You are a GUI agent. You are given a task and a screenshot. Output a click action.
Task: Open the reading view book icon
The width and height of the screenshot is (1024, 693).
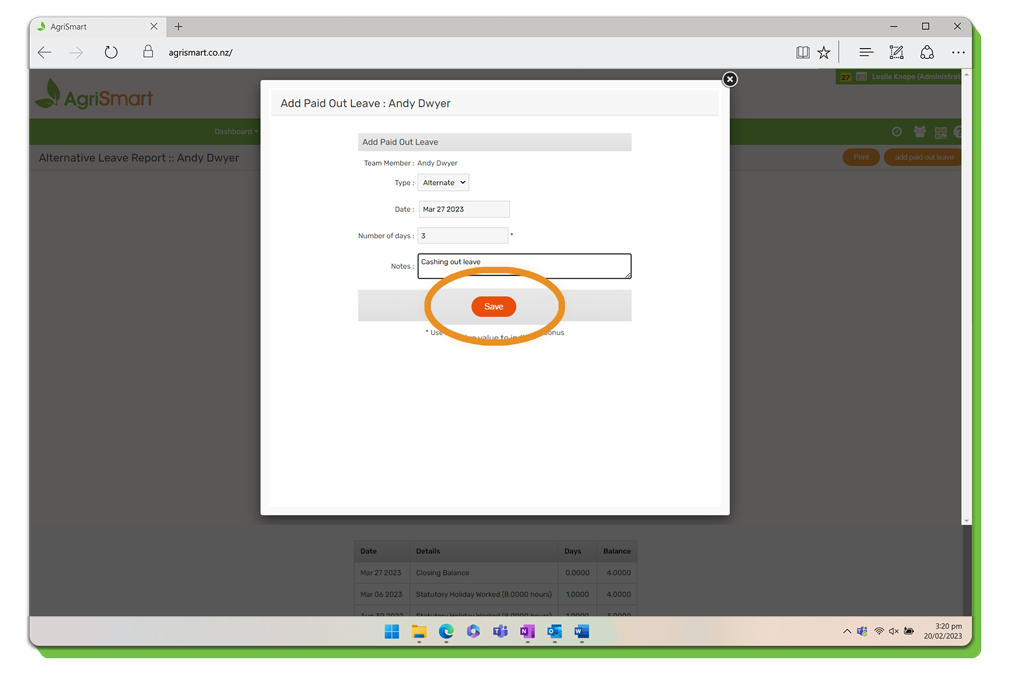[802, 53]
